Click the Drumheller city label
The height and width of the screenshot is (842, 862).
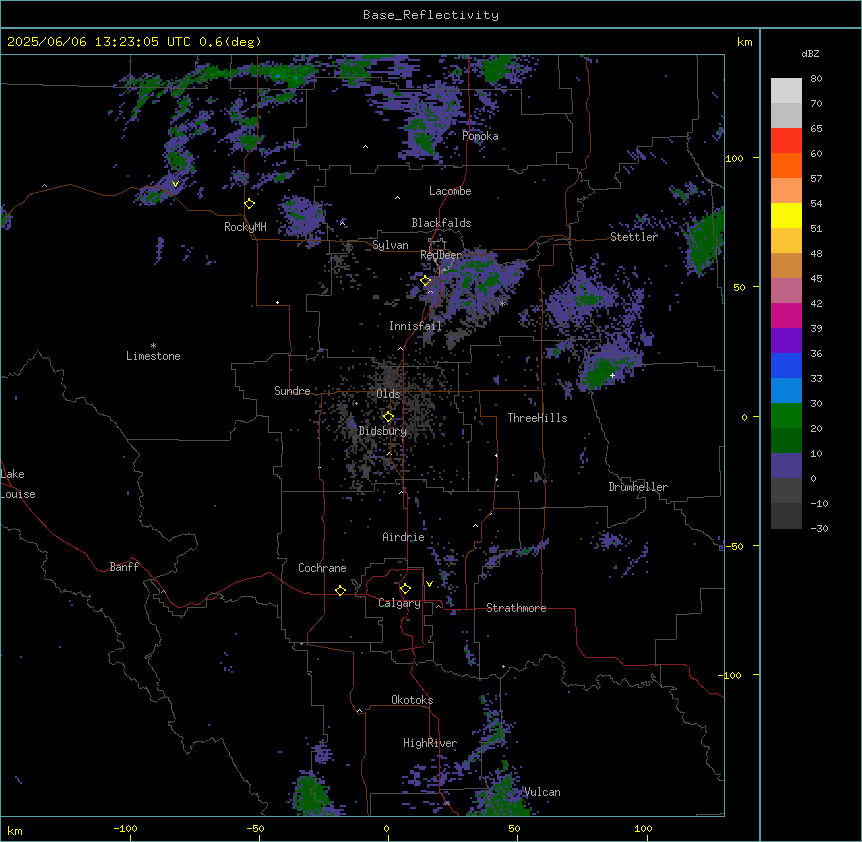tap(638, 487)
